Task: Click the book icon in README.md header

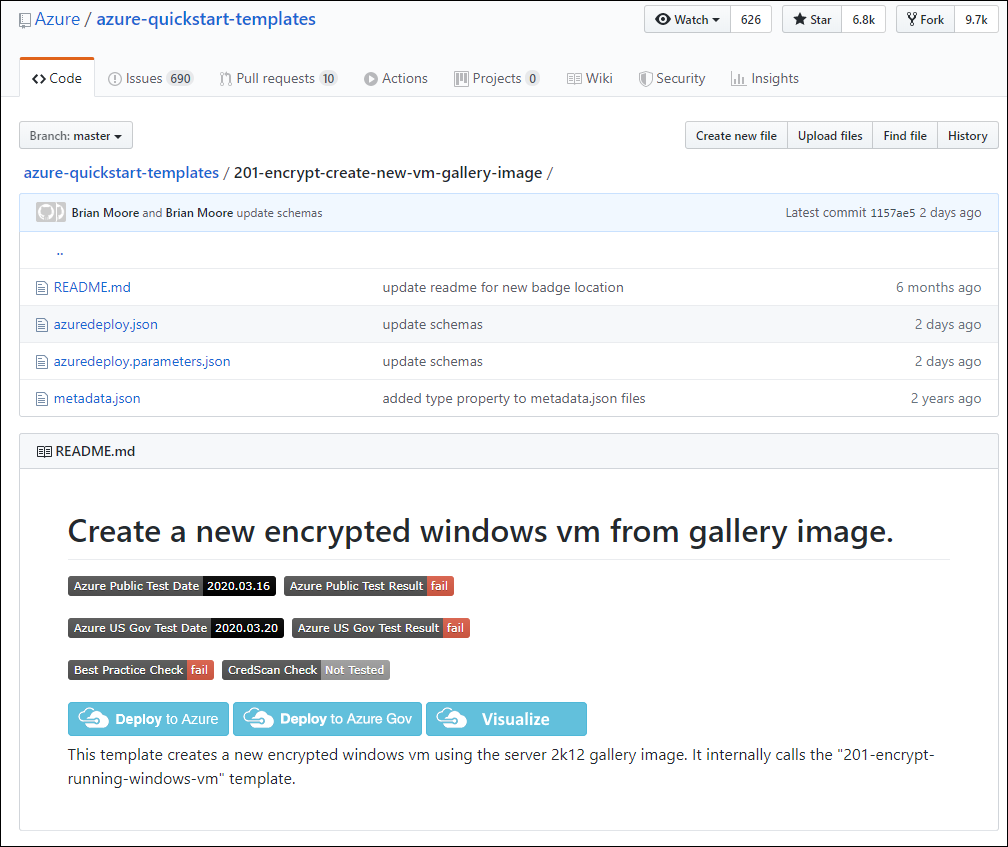Action: [44, 452]
